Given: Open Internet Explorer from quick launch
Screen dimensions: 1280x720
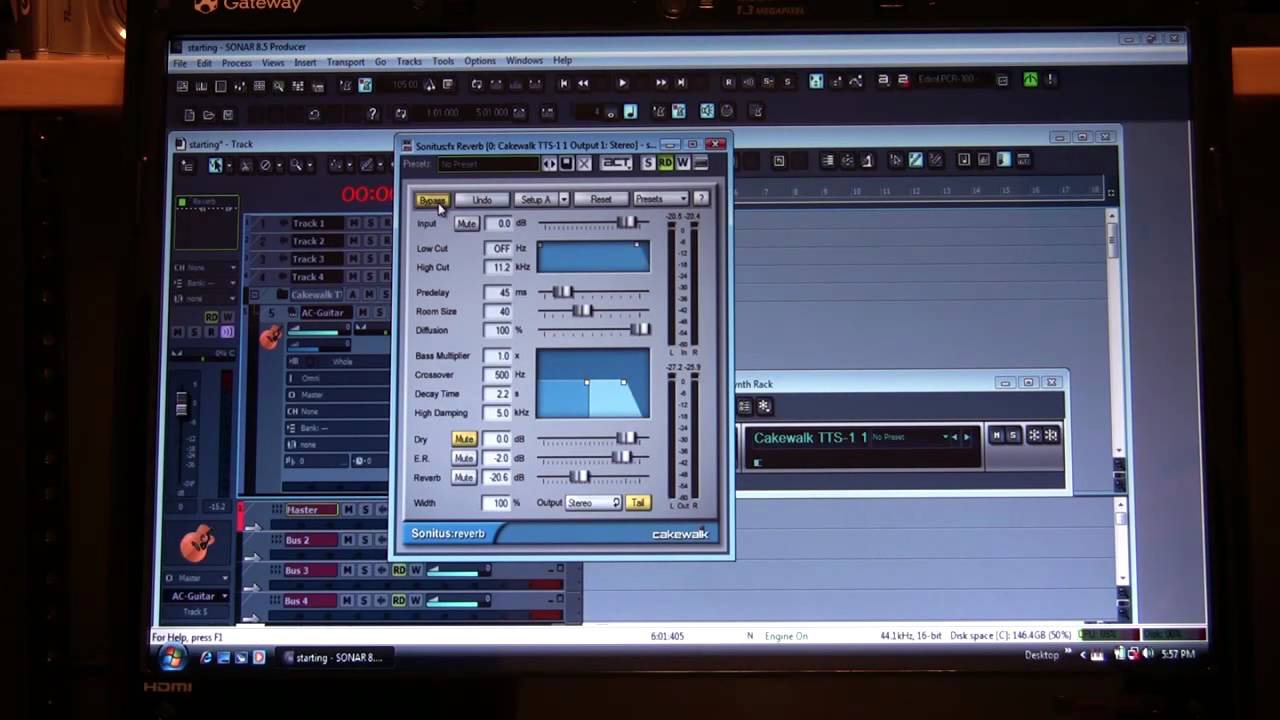Looking at the screenshot, I should [206, 657].
